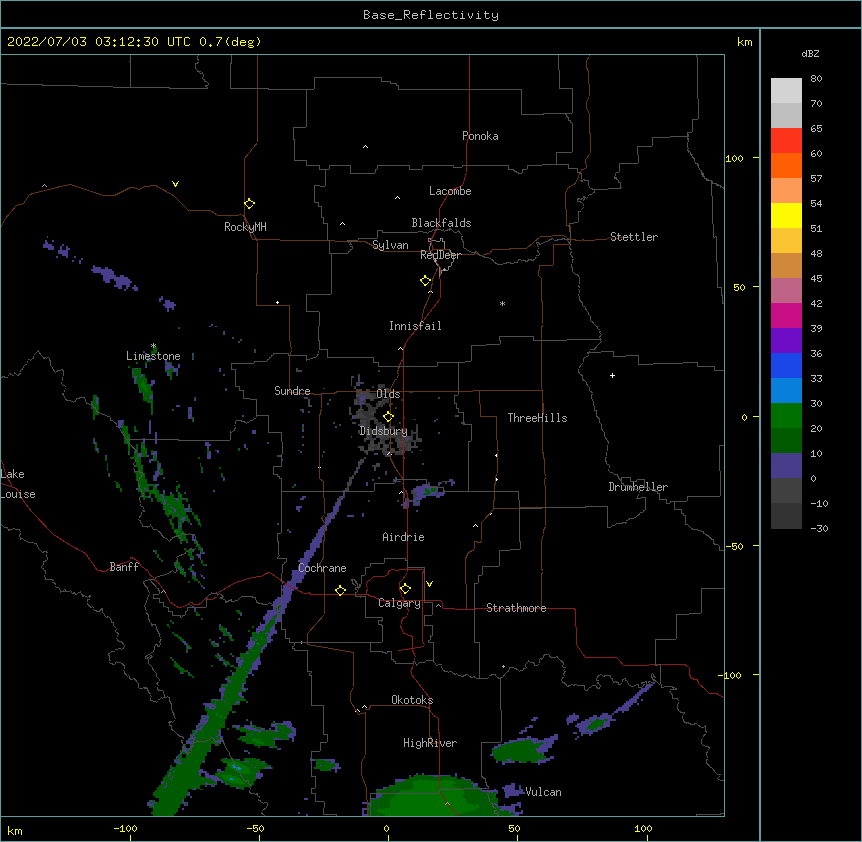Click the Okotoks label
The width and height of the screenshot is (862, 842).
tap(412, 700)
